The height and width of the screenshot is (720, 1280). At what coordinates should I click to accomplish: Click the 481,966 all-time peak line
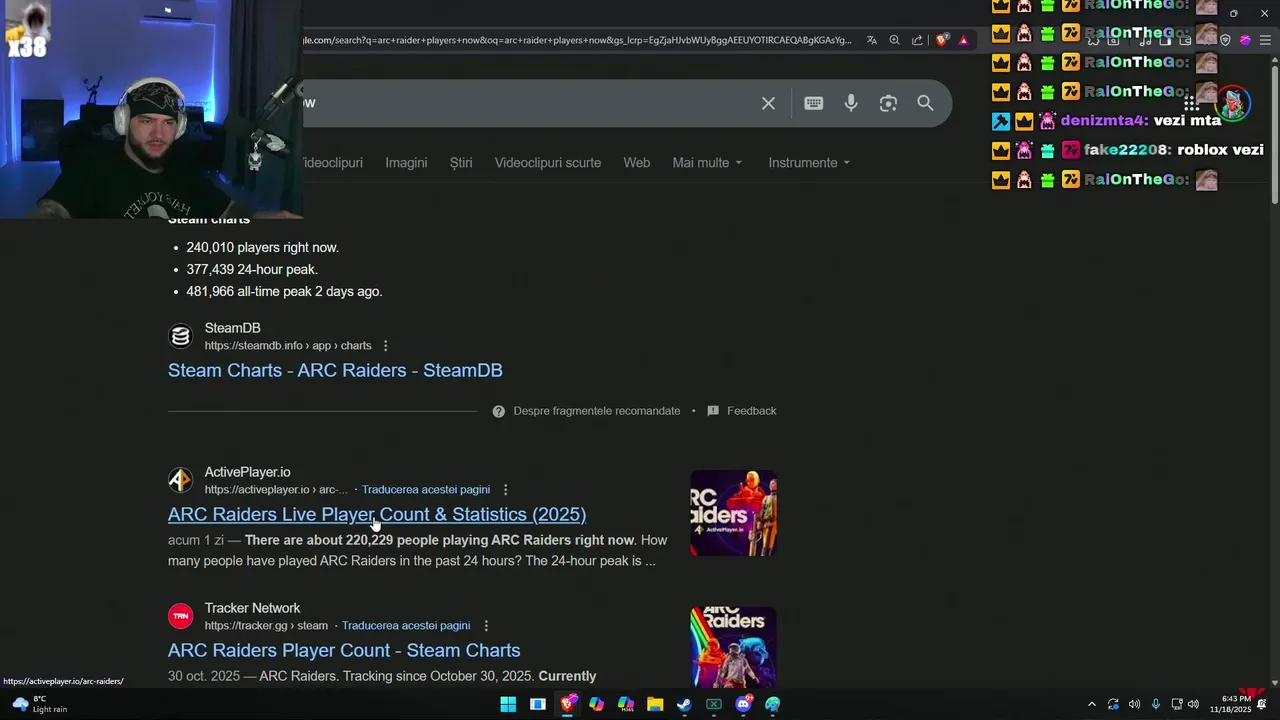[284, 291]
